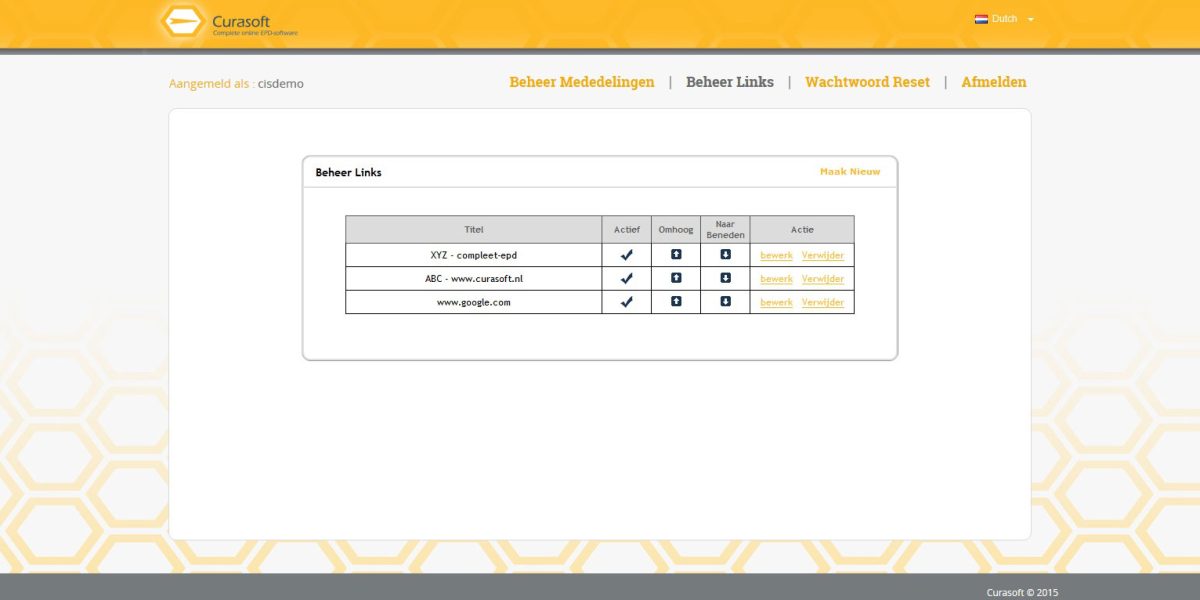Toggle Actief checkmark for XYZ - compleet-epd
Screen dimensions: 1200x600
627,254
